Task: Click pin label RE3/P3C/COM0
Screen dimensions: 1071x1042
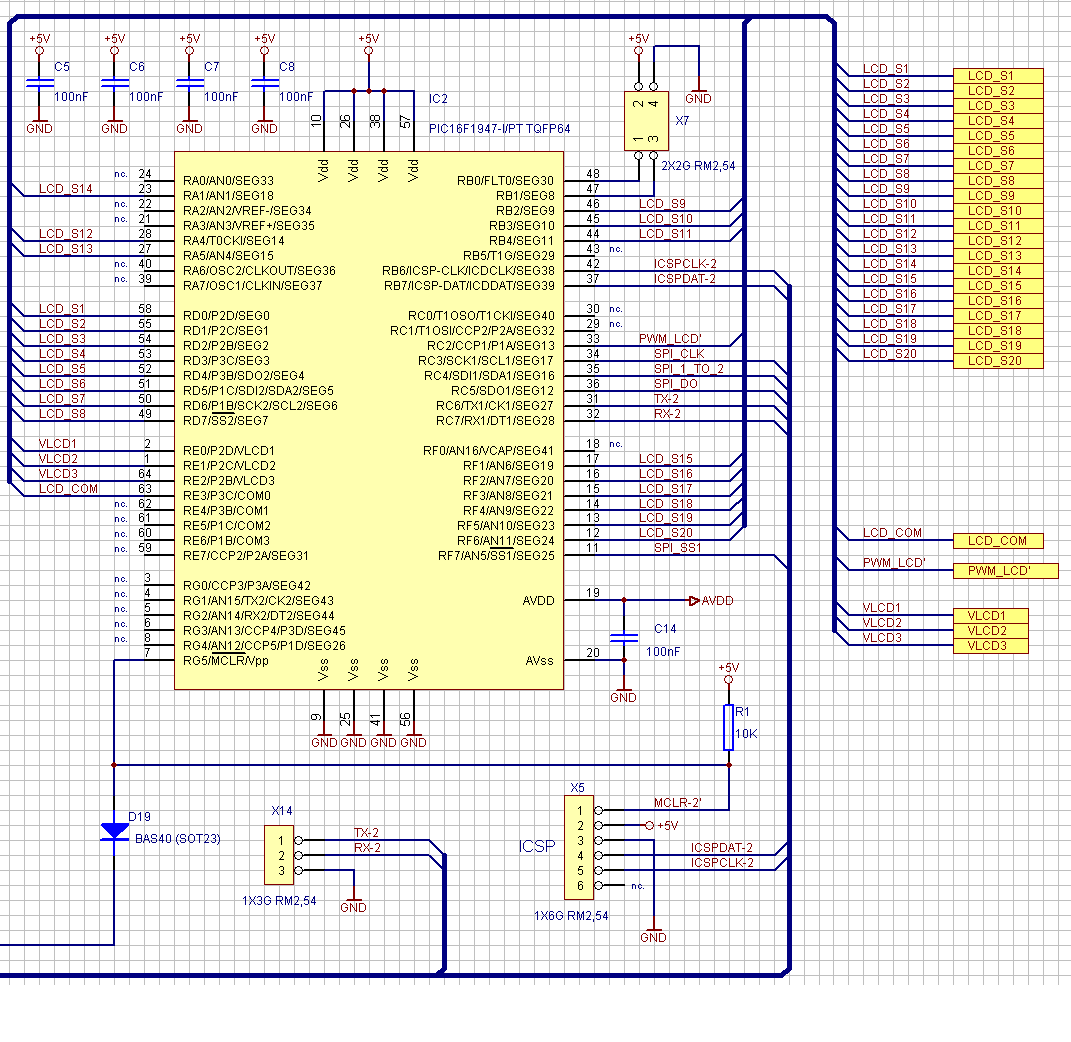Action: click(227, 496)
